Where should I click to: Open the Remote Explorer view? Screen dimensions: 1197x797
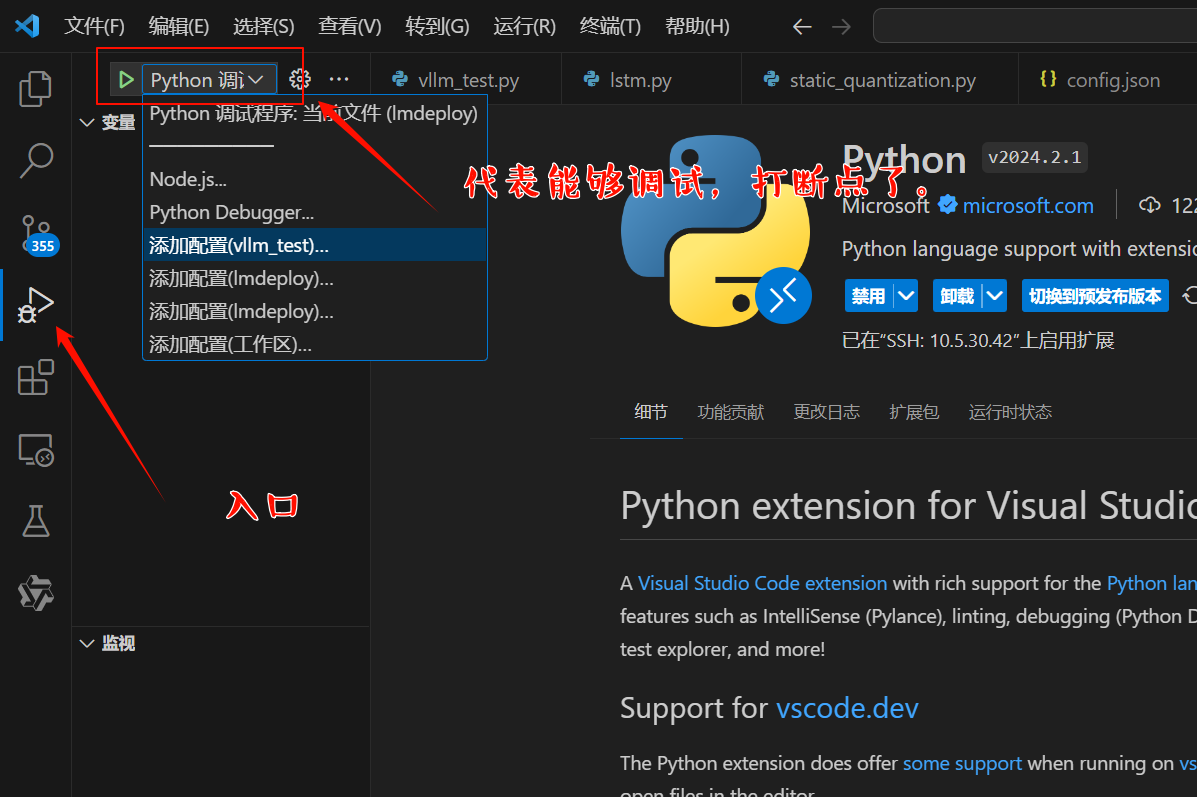coord(35,450)
